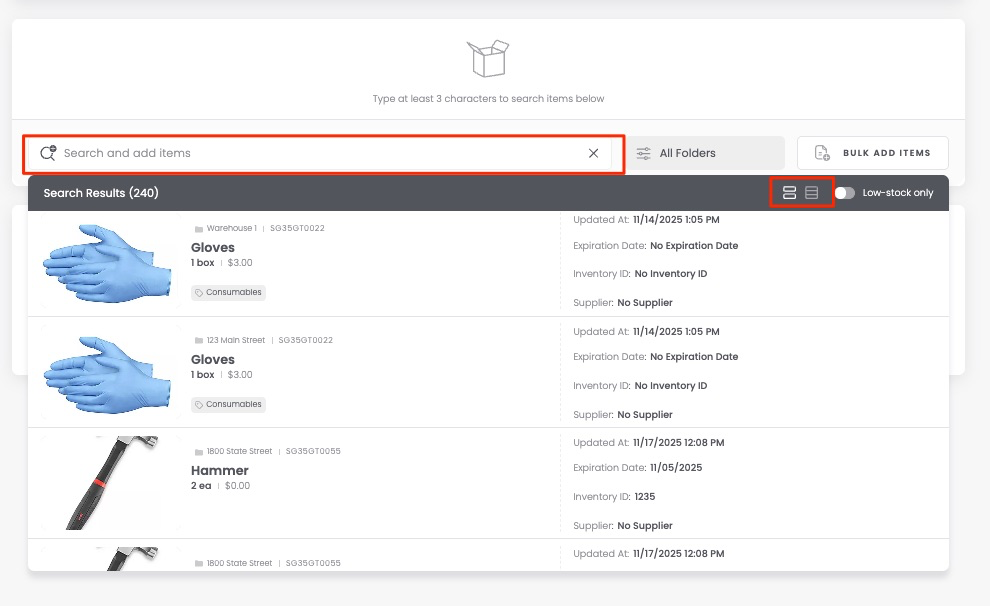Toggle the Low-stock only switch

click(x=845, y=193)
